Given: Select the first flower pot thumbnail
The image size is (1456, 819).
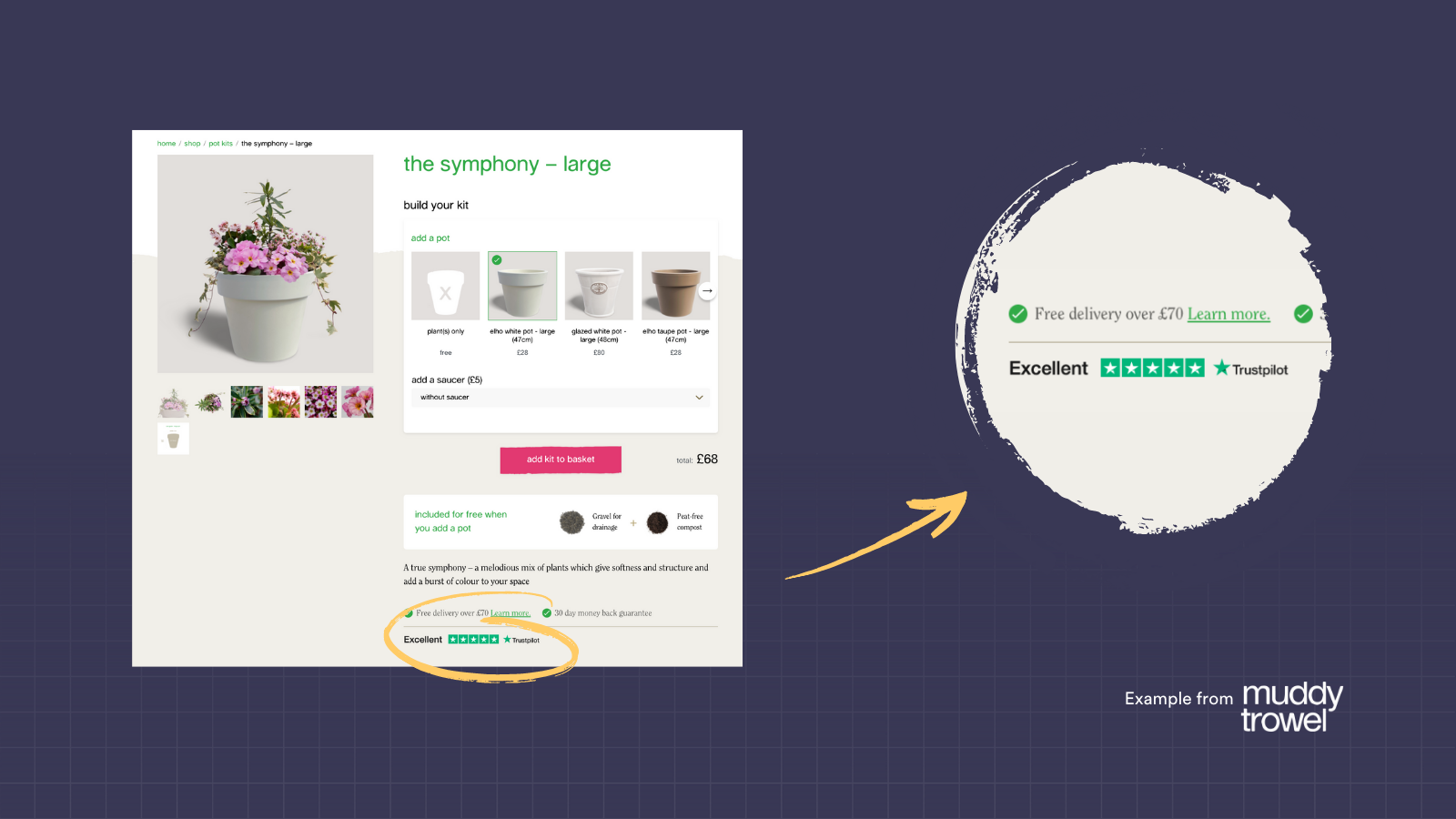Looking at the screenshot, I should pos(173,402).
